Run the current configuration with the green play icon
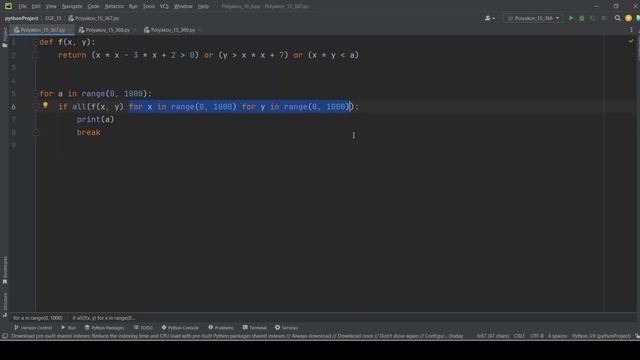Screen dimensions: 640x360 (x=571, y=18)
